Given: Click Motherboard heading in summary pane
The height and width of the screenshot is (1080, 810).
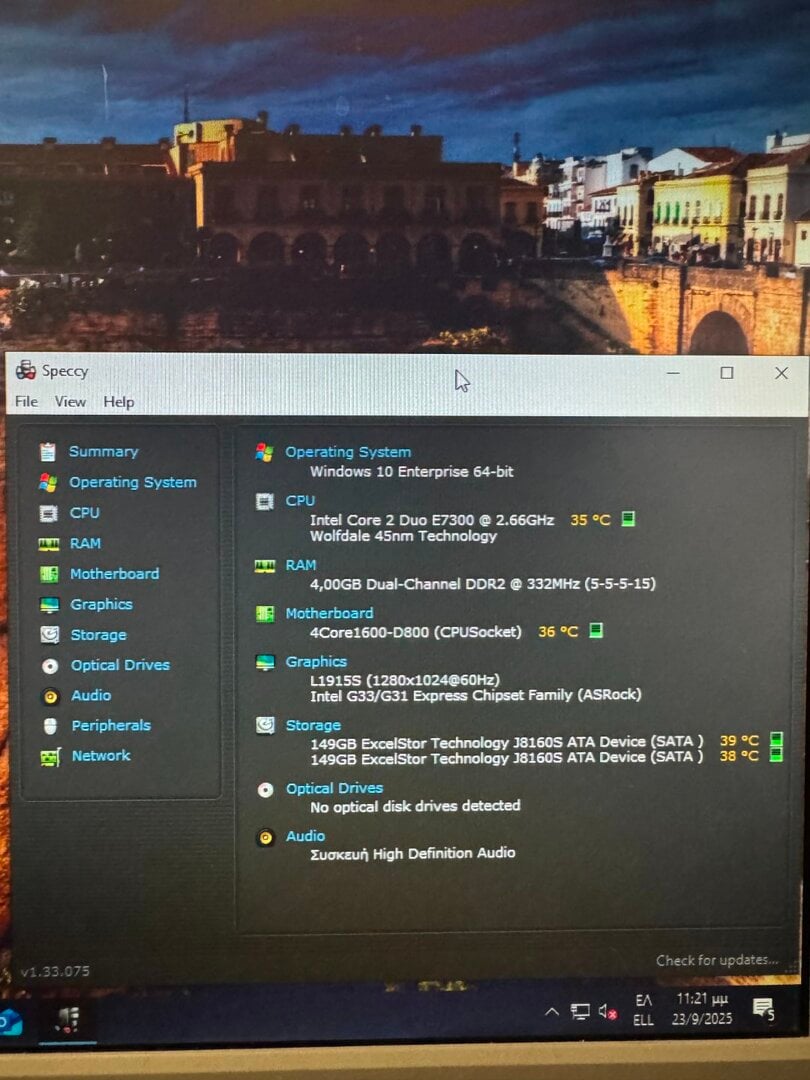Looking at the screenshot, I should (x=329, y=613).
